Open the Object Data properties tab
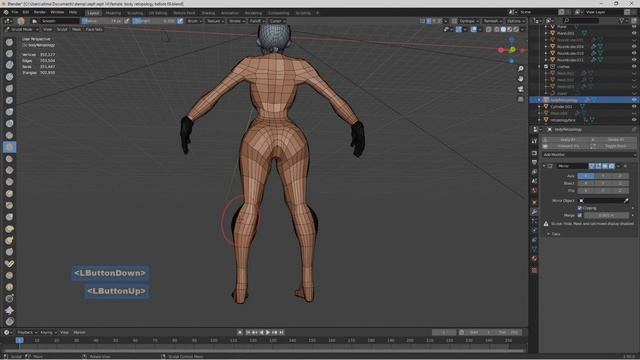640x360 pixels. click(x=534, y=249)
